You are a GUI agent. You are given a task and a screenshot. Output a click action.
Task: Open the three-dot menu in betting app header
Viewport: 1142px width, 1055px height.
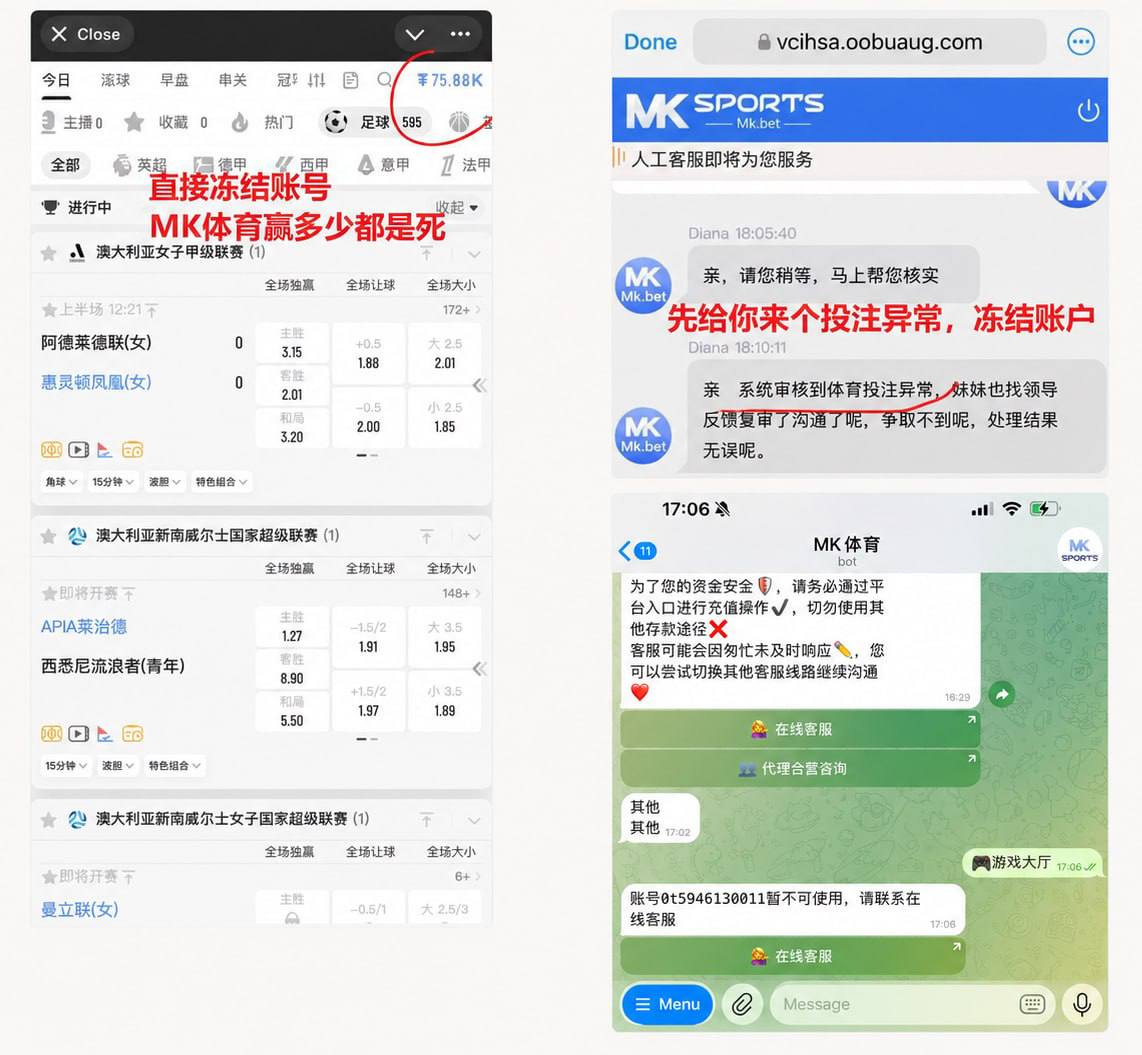(460, 34)
